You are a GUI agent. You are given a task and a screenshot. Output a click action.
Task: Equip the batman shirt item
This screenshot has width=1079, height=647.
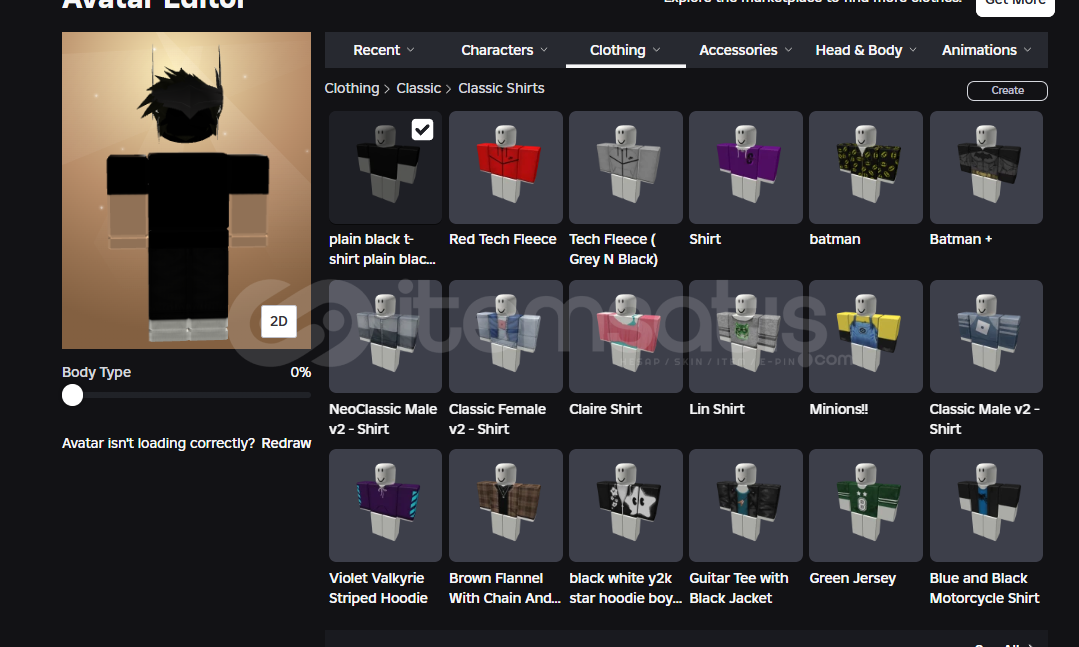coord(865,167)
